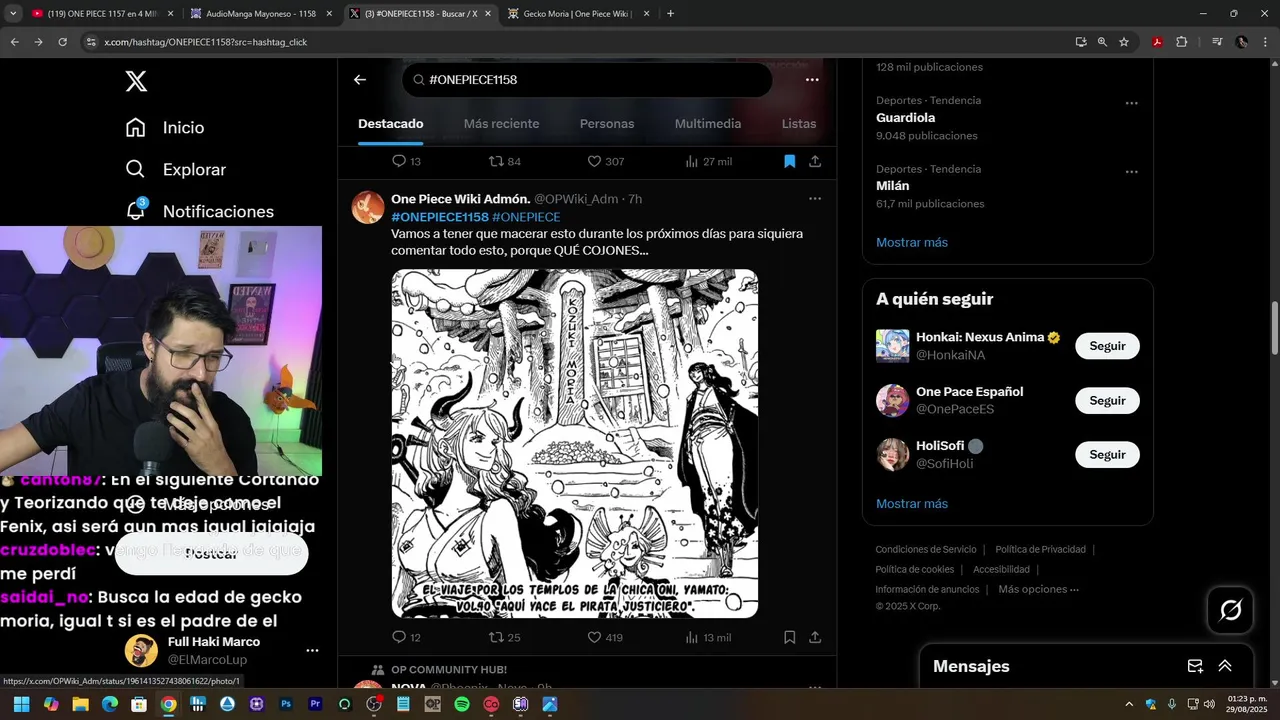The image size is (1280, 720).
Task: Open the Grok floating button
Action: coord(1230,609)
